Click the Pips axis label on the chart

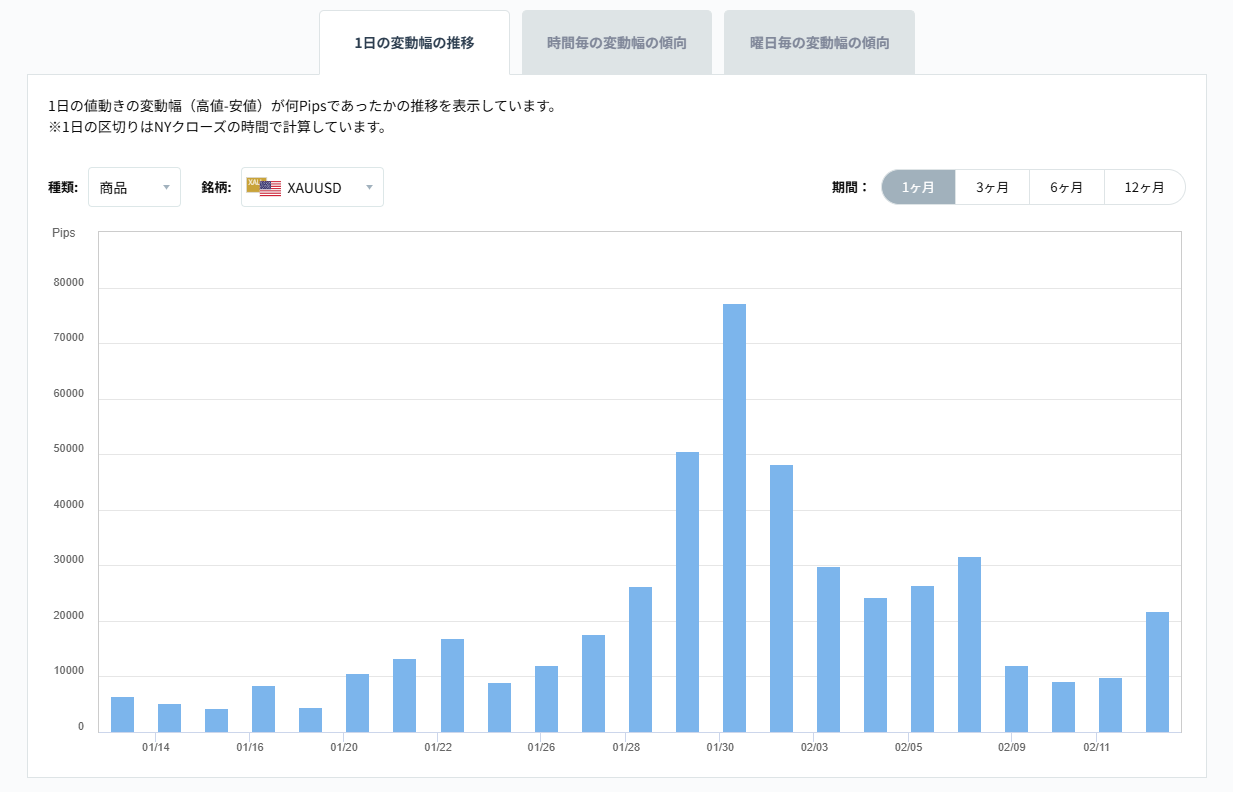[x=66, y=233]
